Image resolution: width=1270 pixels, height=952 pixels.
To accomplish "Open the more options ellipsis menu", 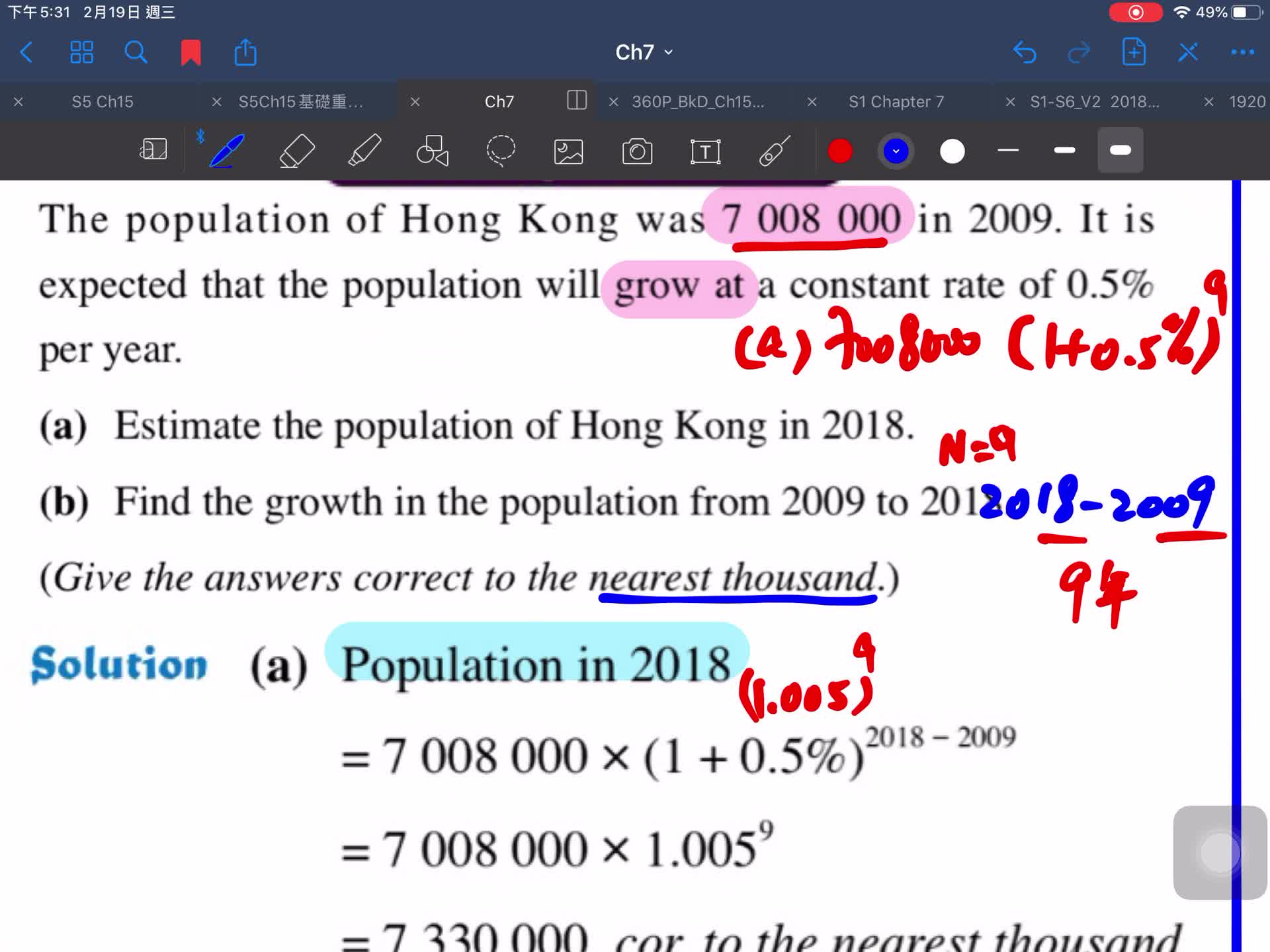I will tap(1244, 52).
